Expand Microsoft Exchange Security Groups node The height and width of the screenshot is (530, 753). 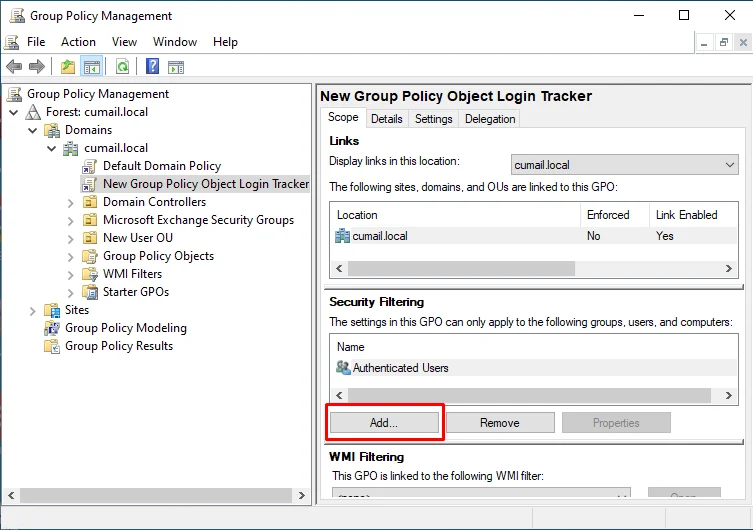(x=71, y=221)
